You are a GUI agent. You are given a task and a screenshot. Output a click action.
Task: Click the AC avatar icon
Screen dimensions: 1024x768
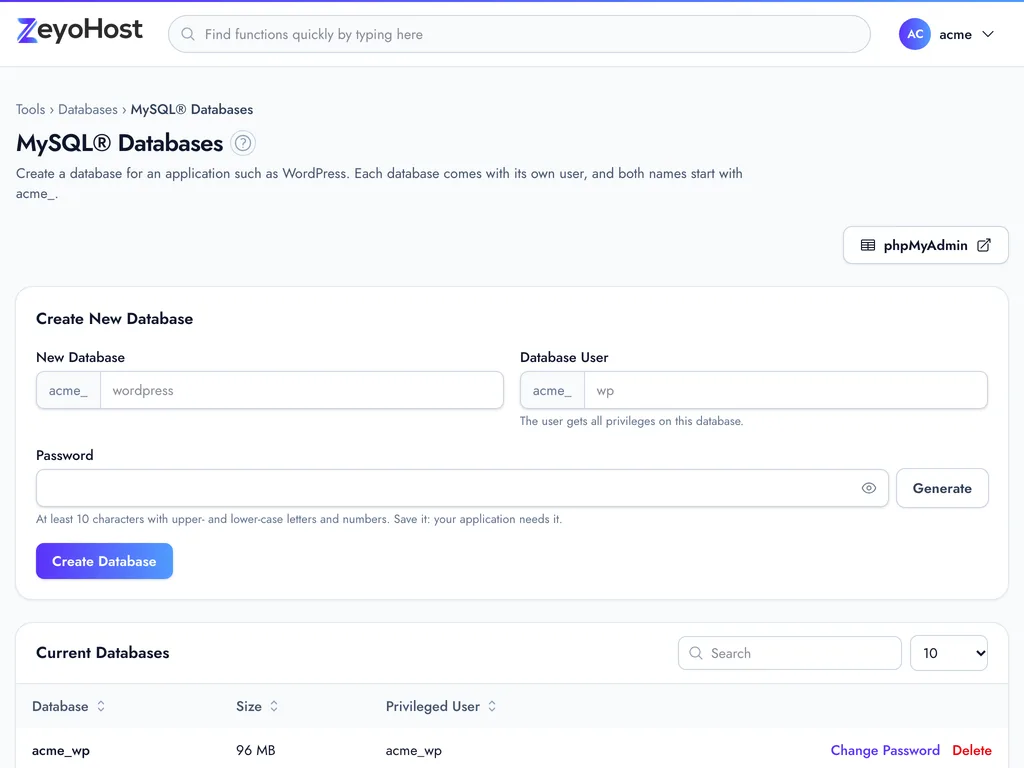914,34
